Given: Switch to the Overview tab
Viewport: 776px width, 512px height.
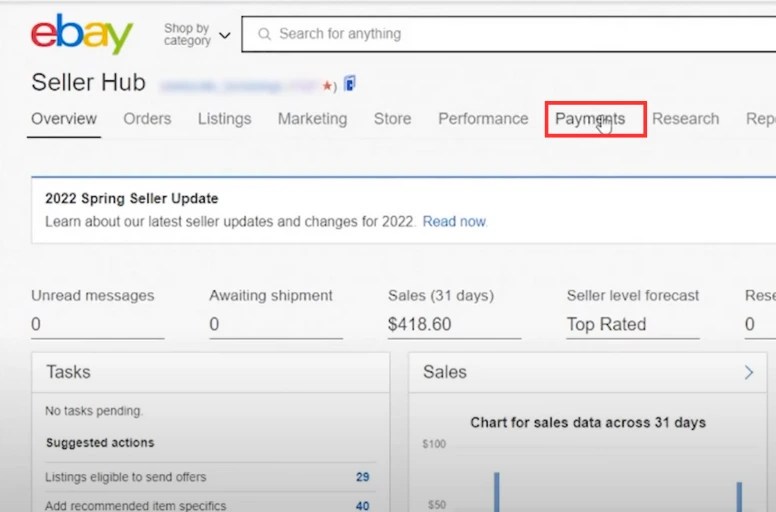Looking at the screenshot, I should pos(64,119).
